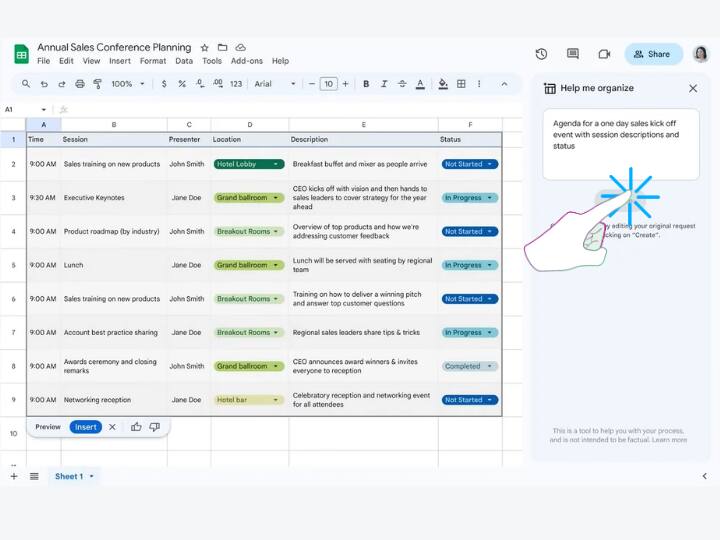720x540 pixels.
Task: Click the Google Sheets logo icon
Action: pos(21,54)
